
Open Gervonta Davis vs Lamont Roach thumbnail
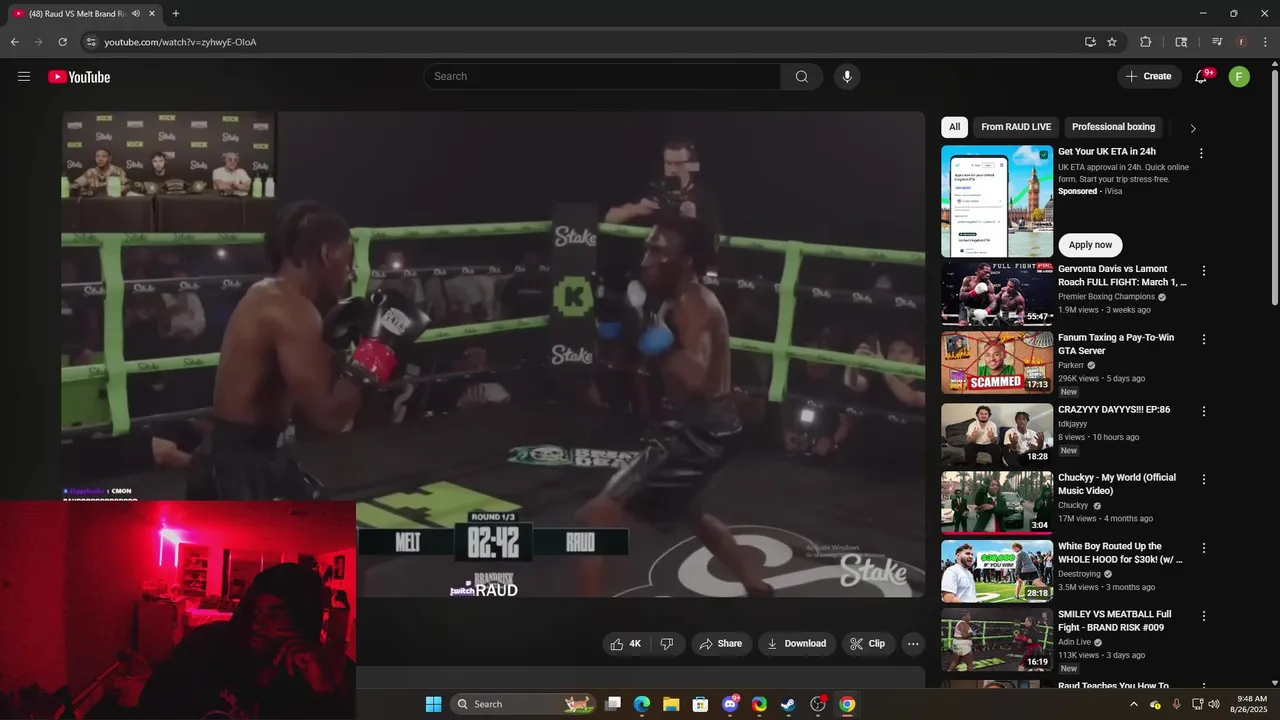coord(997,294)
